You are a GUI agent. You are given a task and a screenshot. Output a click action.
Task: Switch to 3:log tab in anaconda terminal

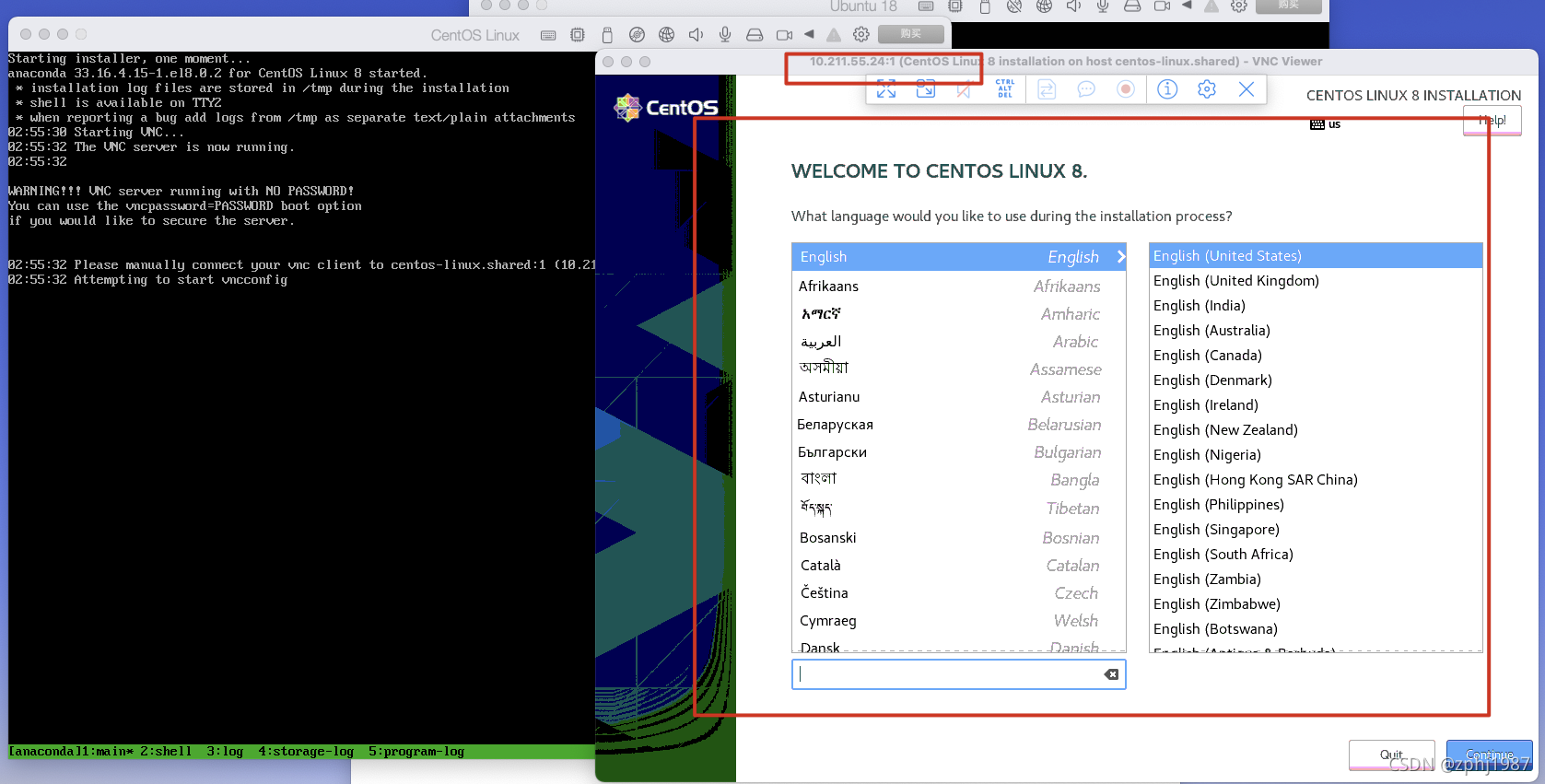point(225,752)
